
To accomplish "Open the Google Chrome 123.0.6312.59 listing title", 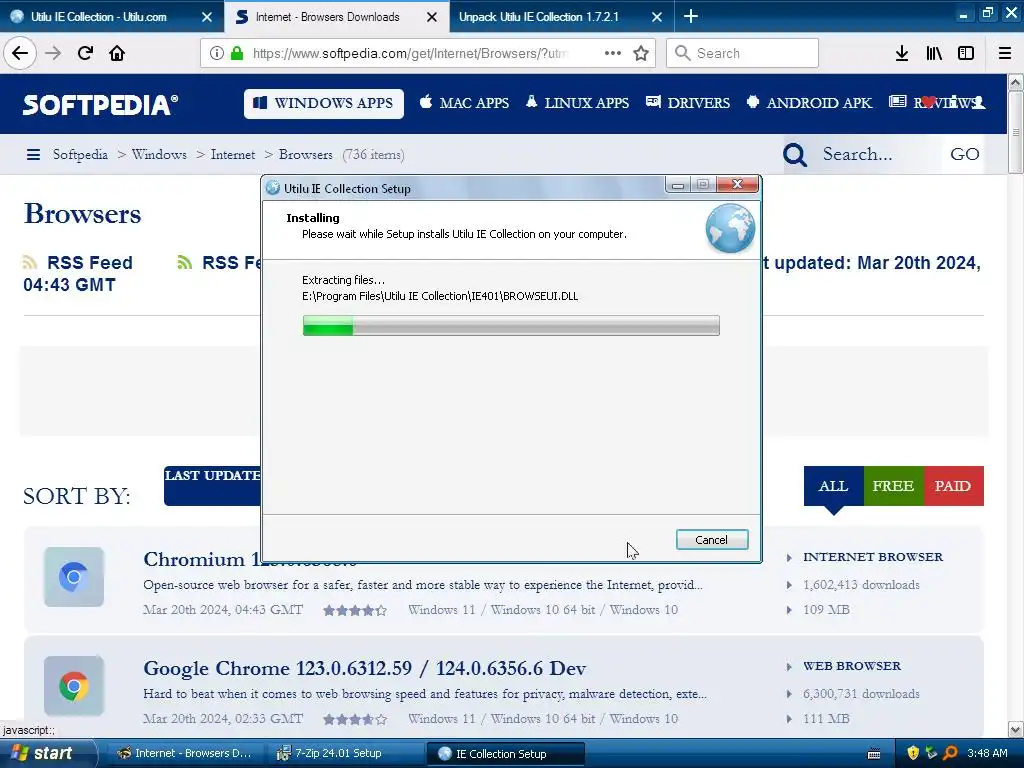I will point(364,669).
